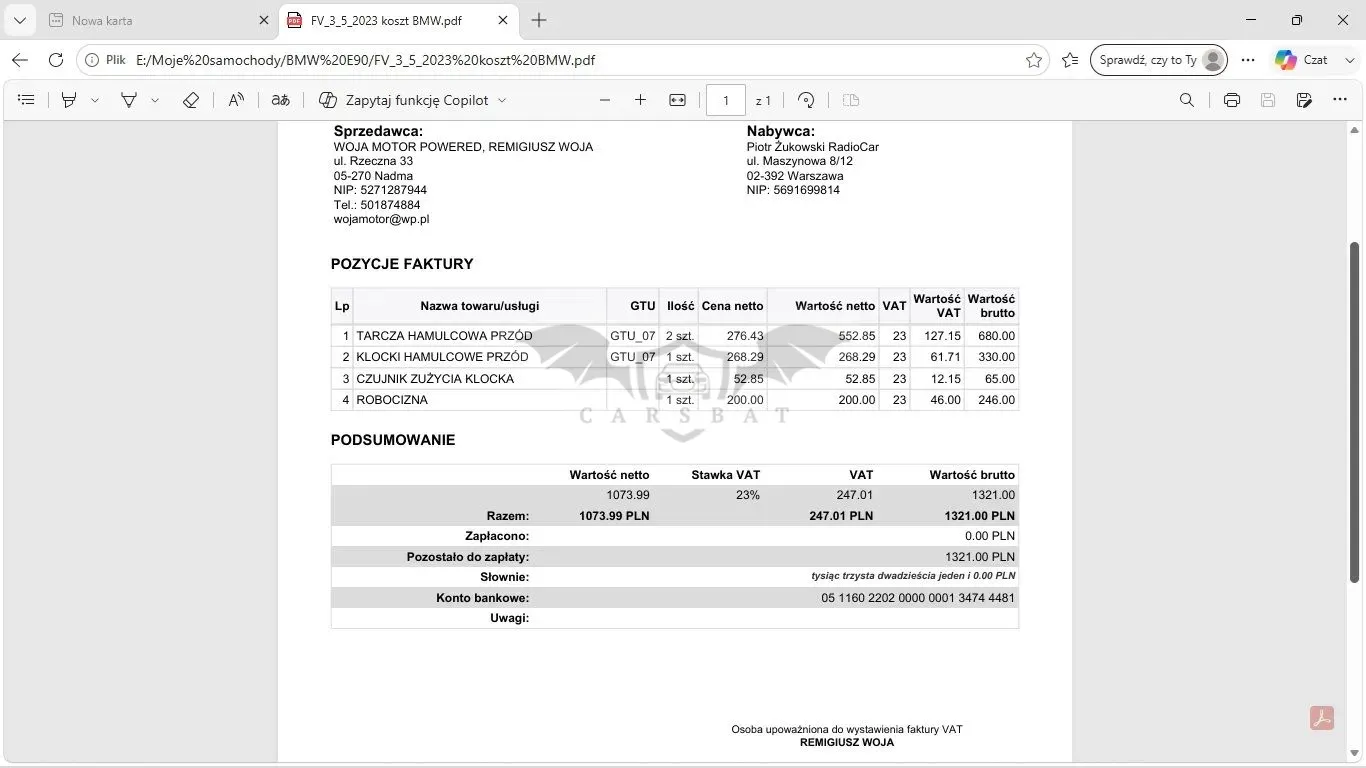The width and height of the screenshot is (1366, 768).
Task: Click the ROBOCIZNA row text
Action: tap(392, 400)
